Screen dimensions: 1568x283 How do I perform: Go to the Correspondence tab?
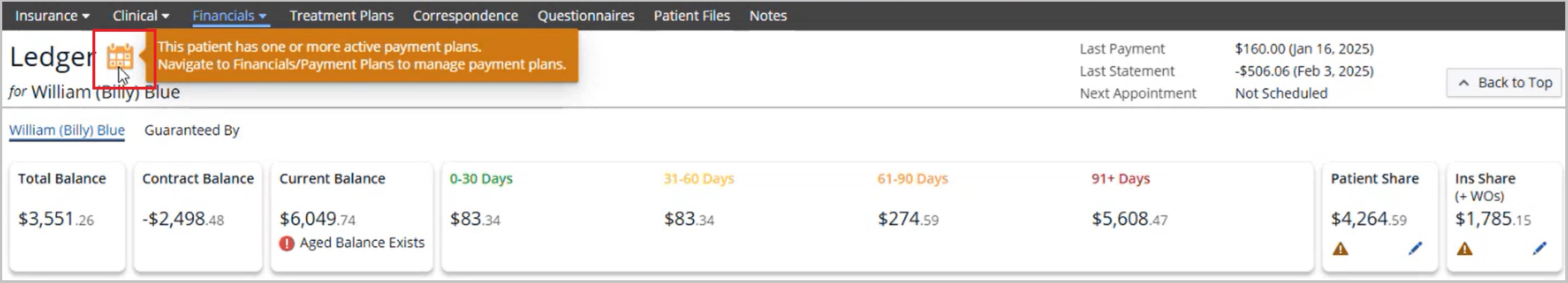coord(465,16)
